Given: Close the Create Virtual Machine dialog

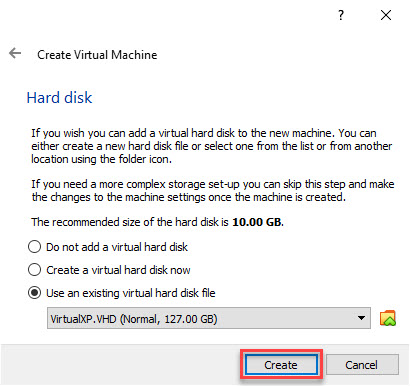Looking at the screenshot, I should click(x=386, y=15).
